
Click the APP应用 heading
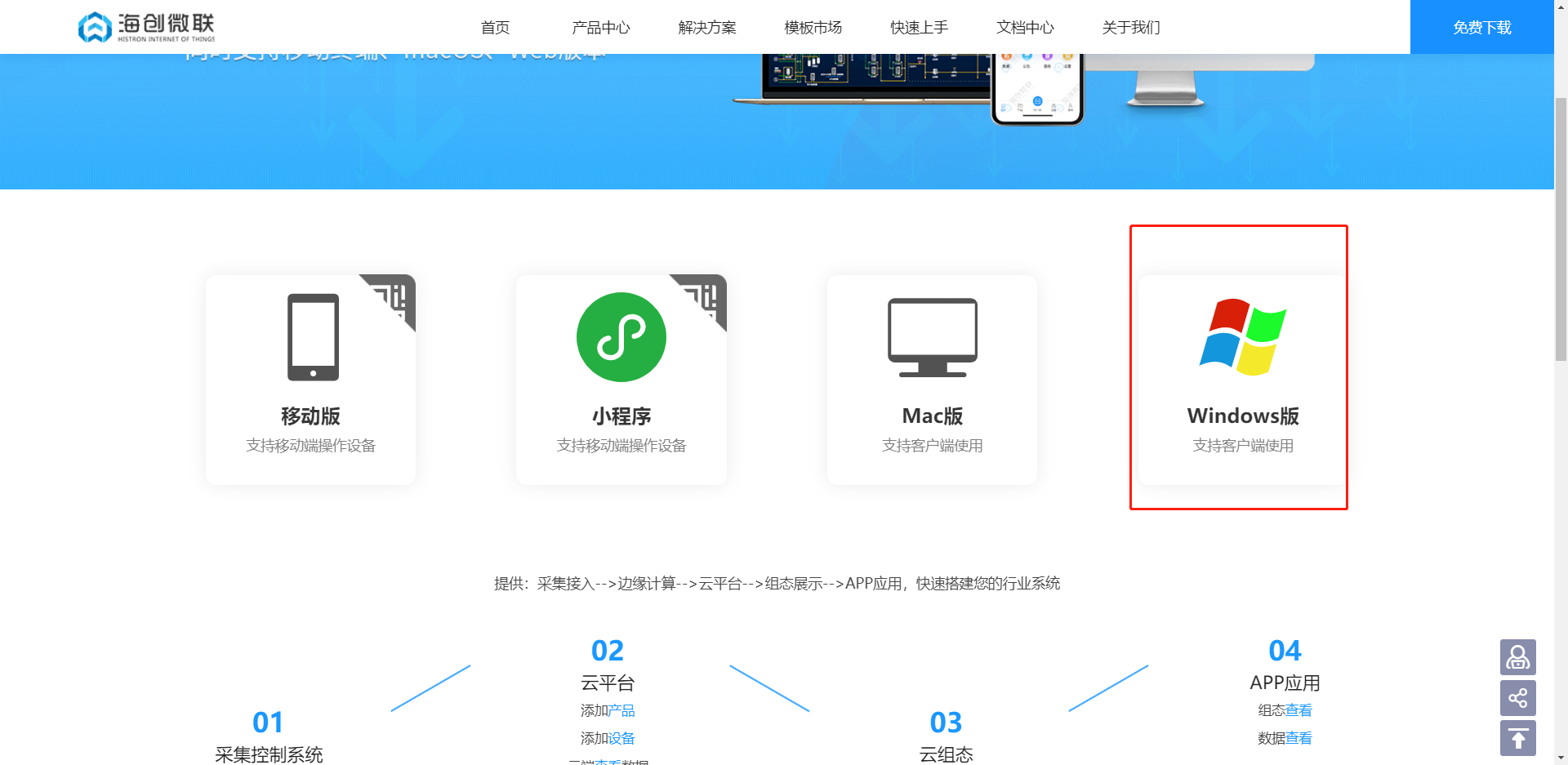[1285, 683]
